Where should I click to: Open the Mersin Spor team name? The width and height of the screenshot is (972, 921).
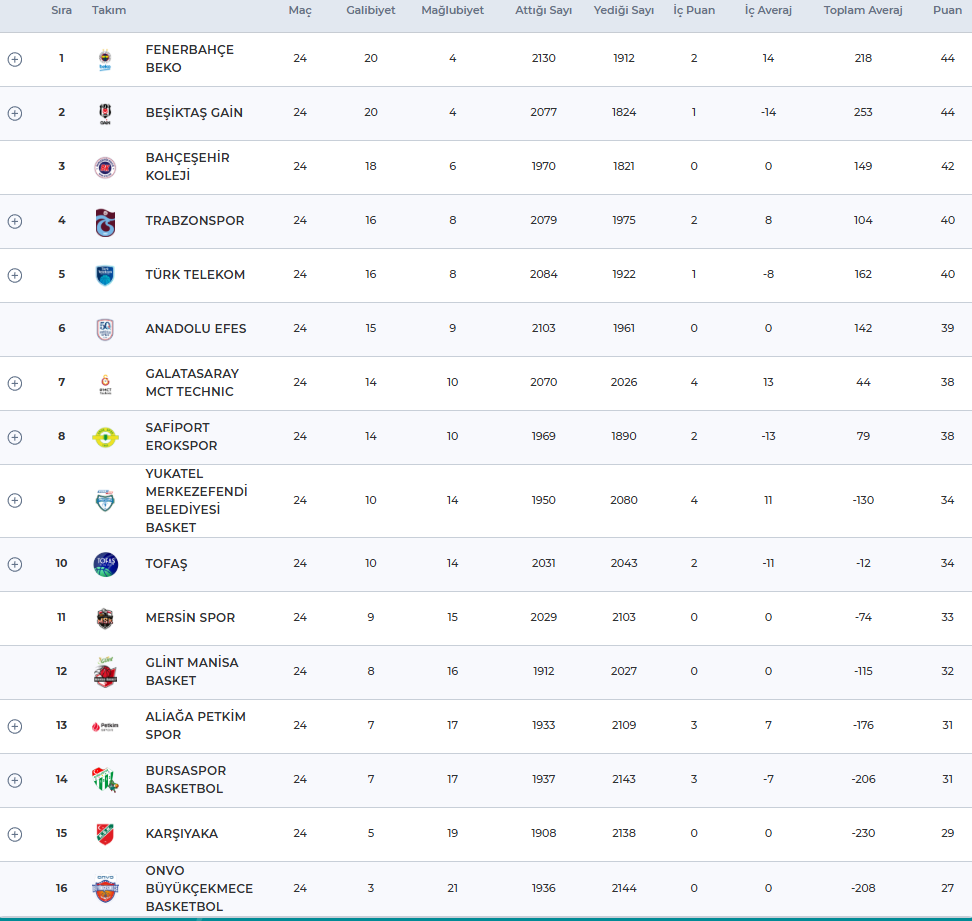click(190, 618)
